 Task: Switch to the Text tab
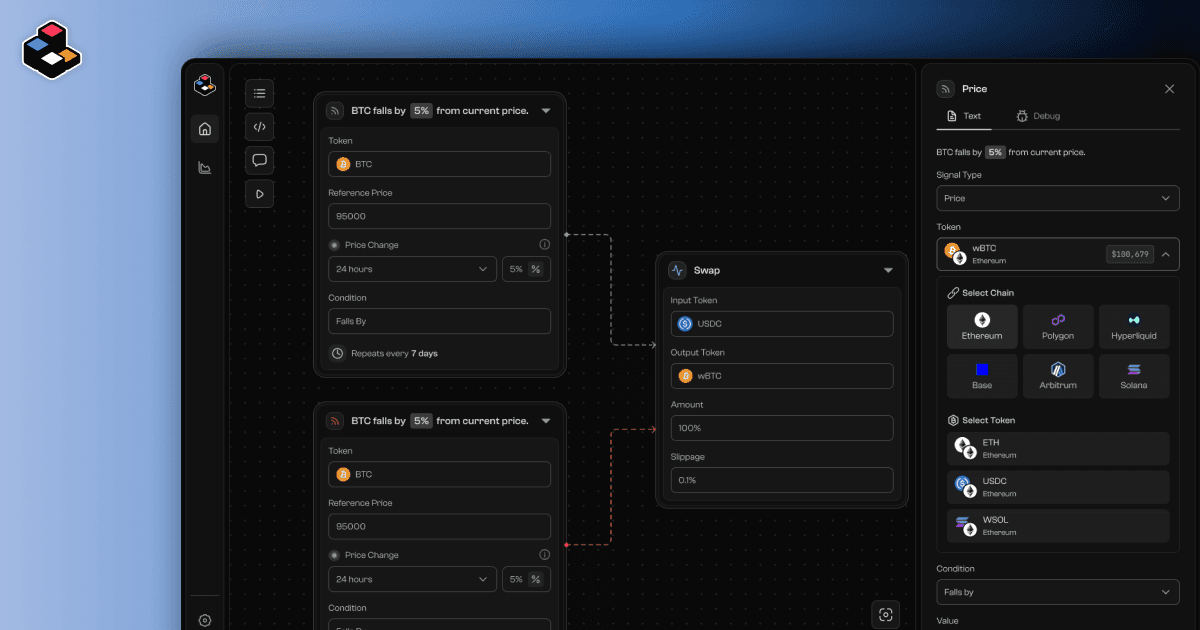click(964, 116)
